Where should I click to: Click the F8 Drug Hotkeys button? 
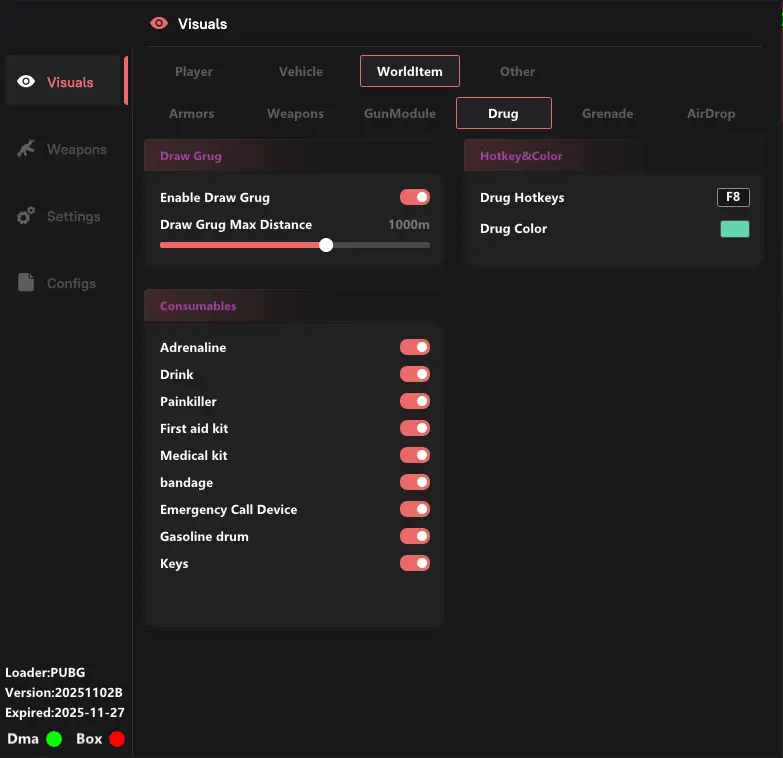tap(733, 197)
